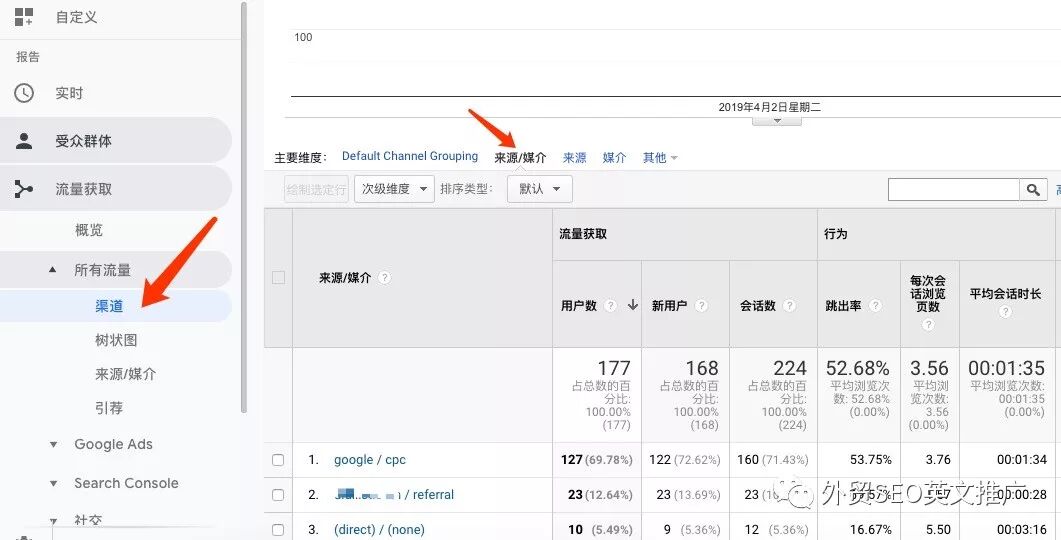The image size is (1061, 540).
Task: Toggle the select-all rows header checkbox
Action: 278,277
